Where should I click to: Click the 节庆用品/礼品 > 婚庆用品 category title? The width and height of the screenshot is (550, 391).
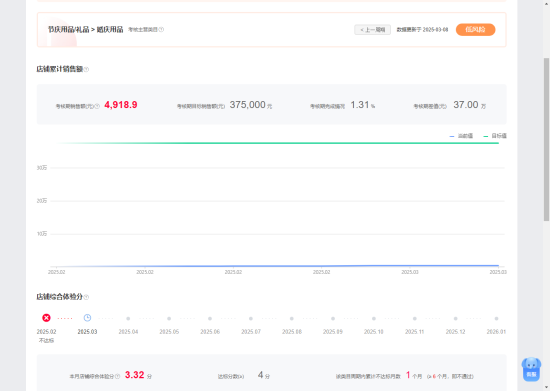(86, 29)
